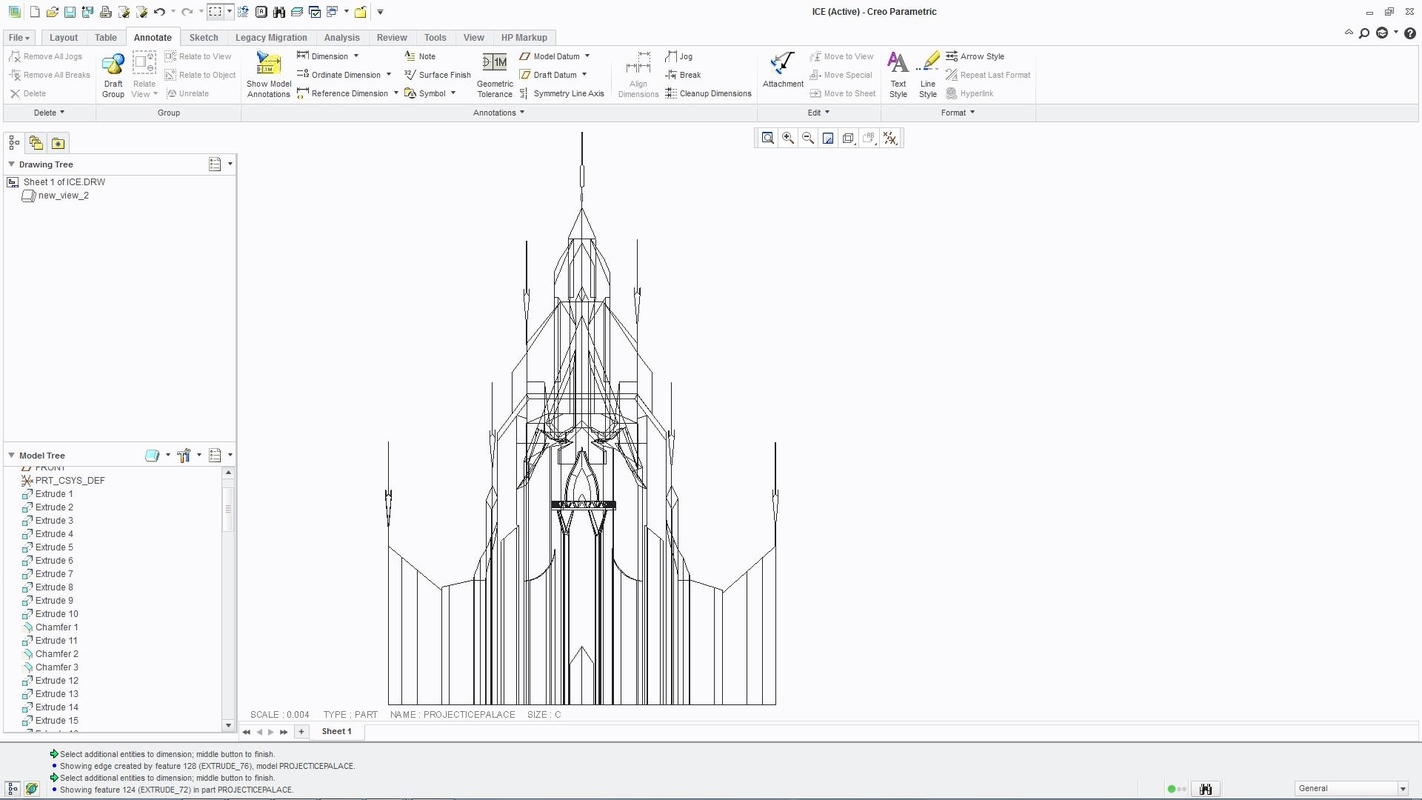The image size is (1422, 800).
Task: Click the Save icon in quick access toolbar
Action: 69,12
